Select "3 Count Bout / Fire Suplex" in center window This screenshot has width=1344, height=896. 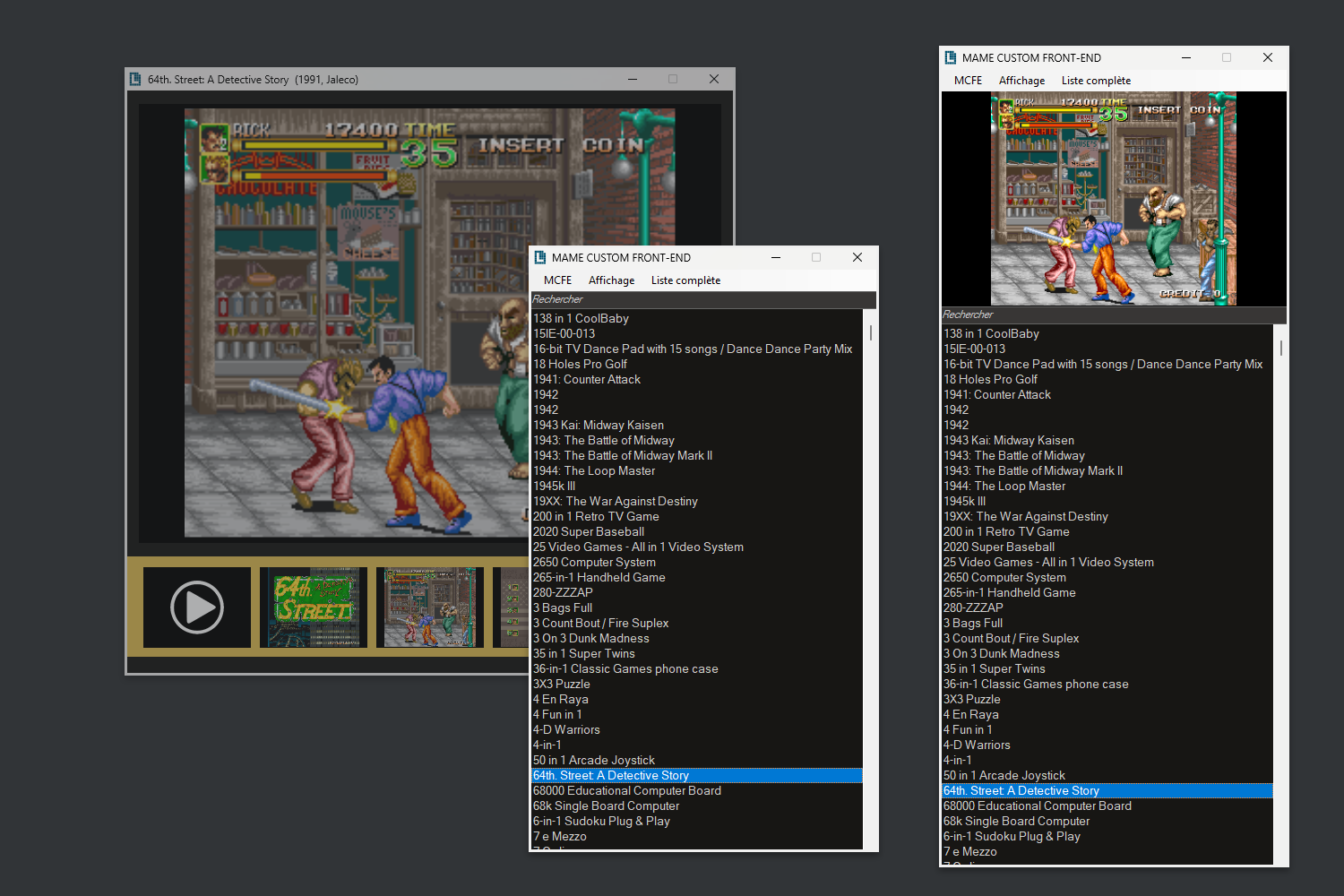tap(696, 623)
